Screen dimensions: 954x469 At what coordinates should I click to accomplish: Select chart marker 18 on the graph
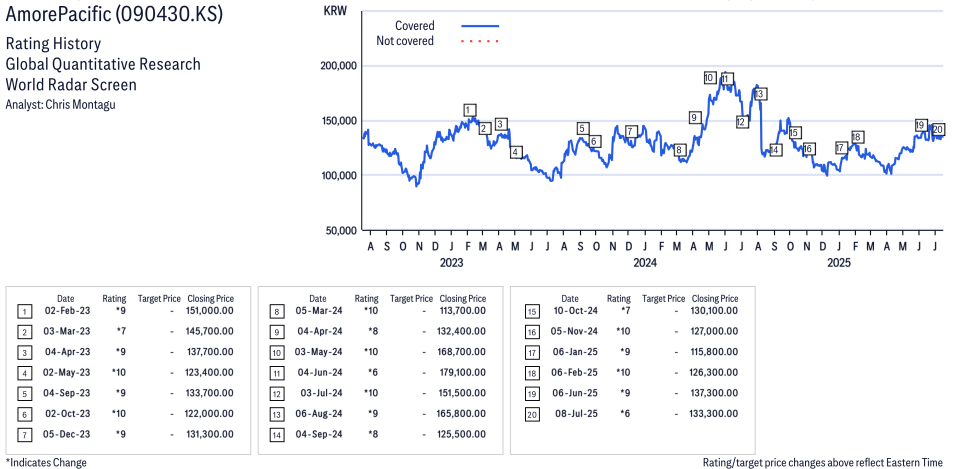tap(857, 137)
